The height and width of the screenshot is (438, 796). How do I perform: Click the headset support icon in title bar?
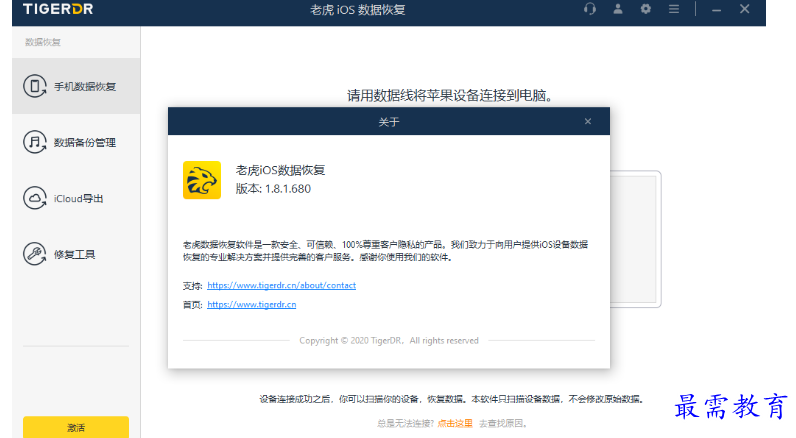pos(589,9)
